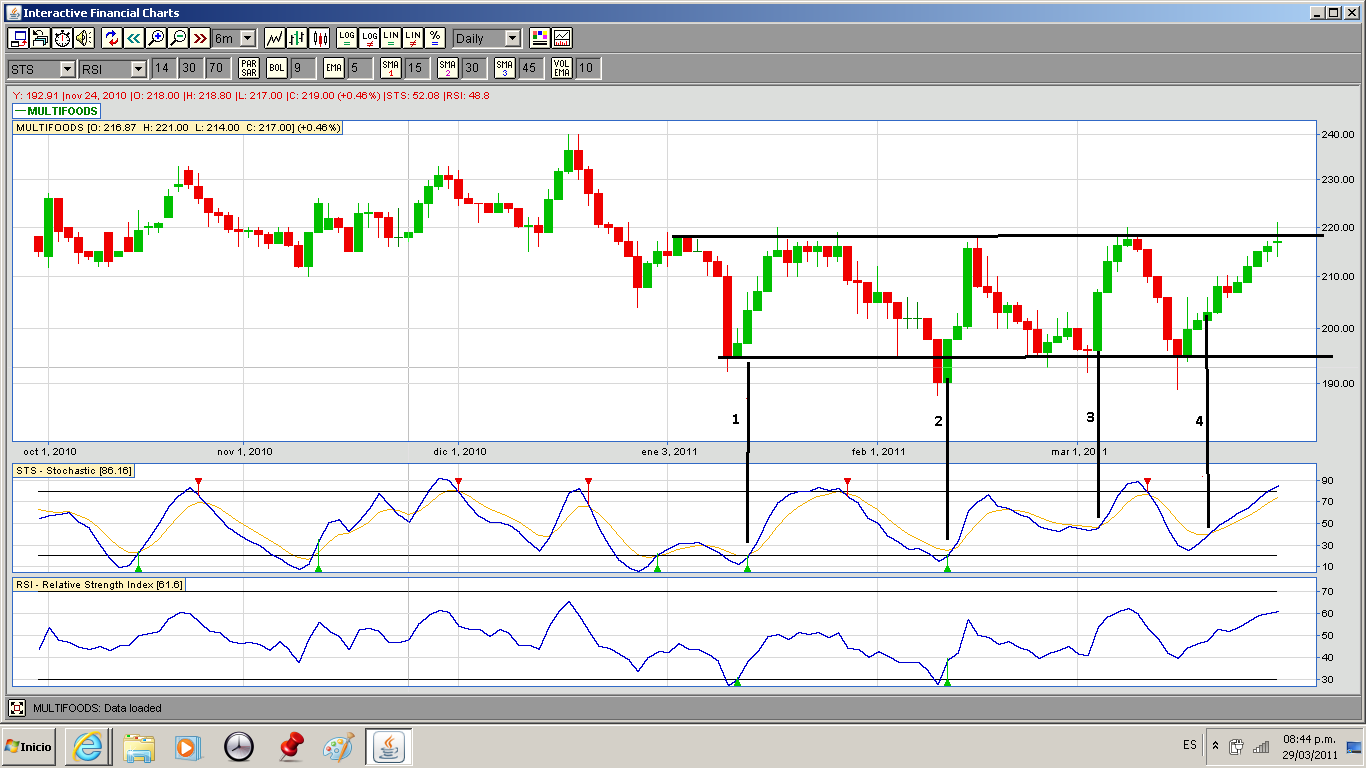1366x768 pixels.
Task: Open the 6m time range dropdown
Action: click(x=247, y=38)
